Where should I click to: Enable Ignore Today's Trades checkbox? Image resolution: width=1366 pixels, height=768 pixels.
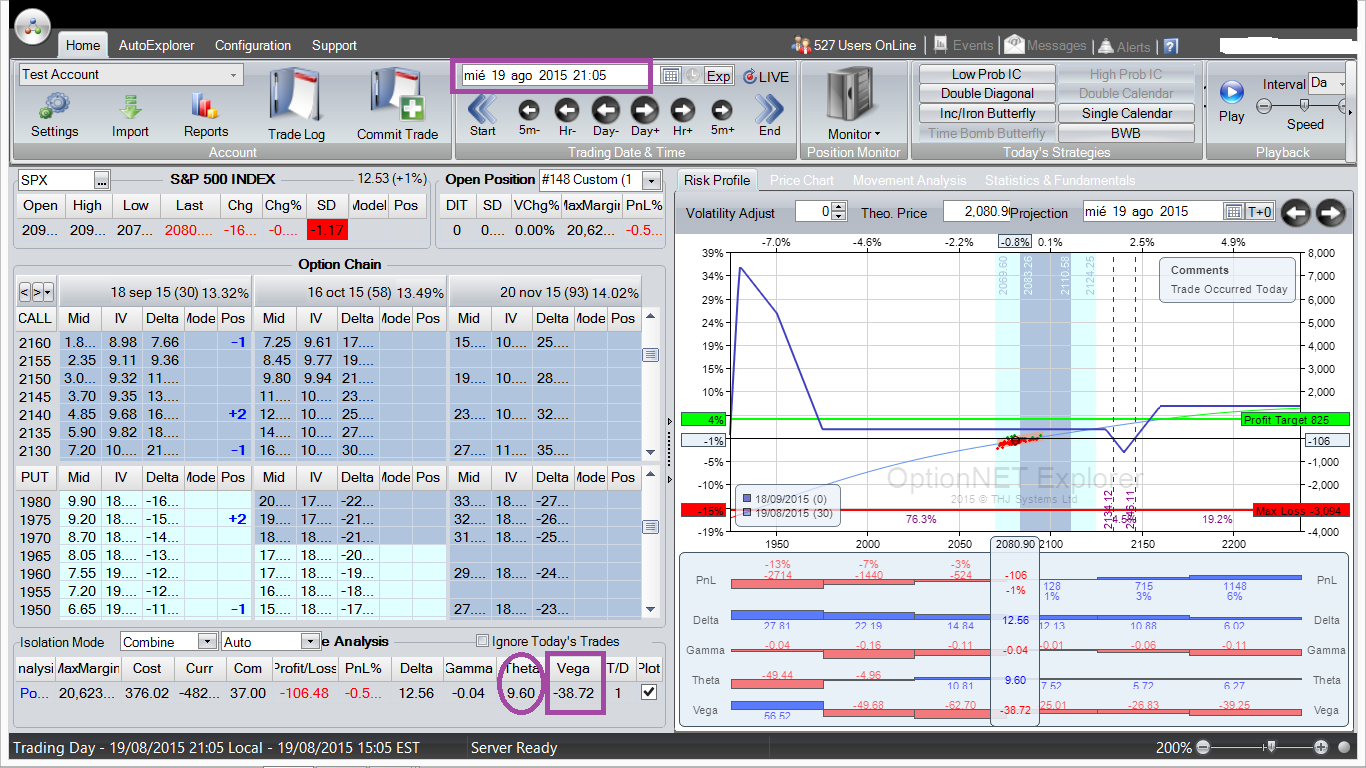coord(484,641)
